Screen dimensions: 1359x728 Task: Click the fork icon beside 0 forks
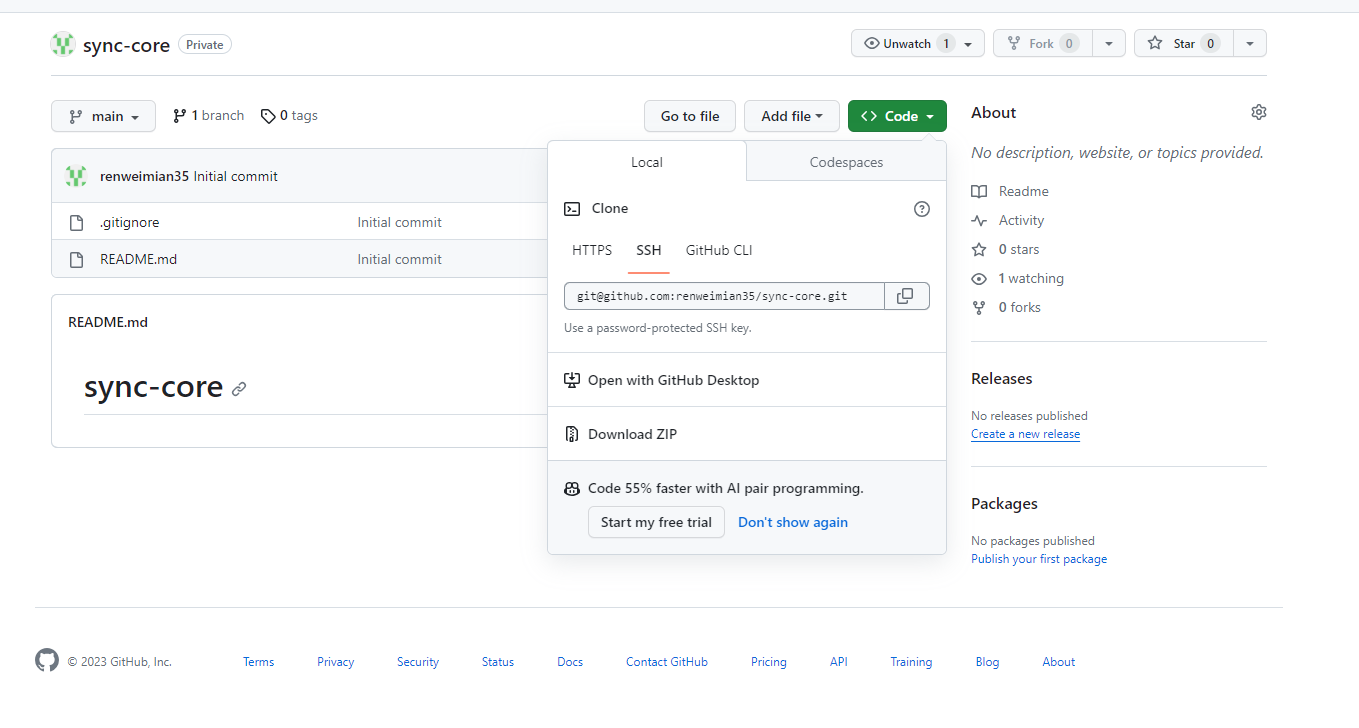(x=979, y=307)
